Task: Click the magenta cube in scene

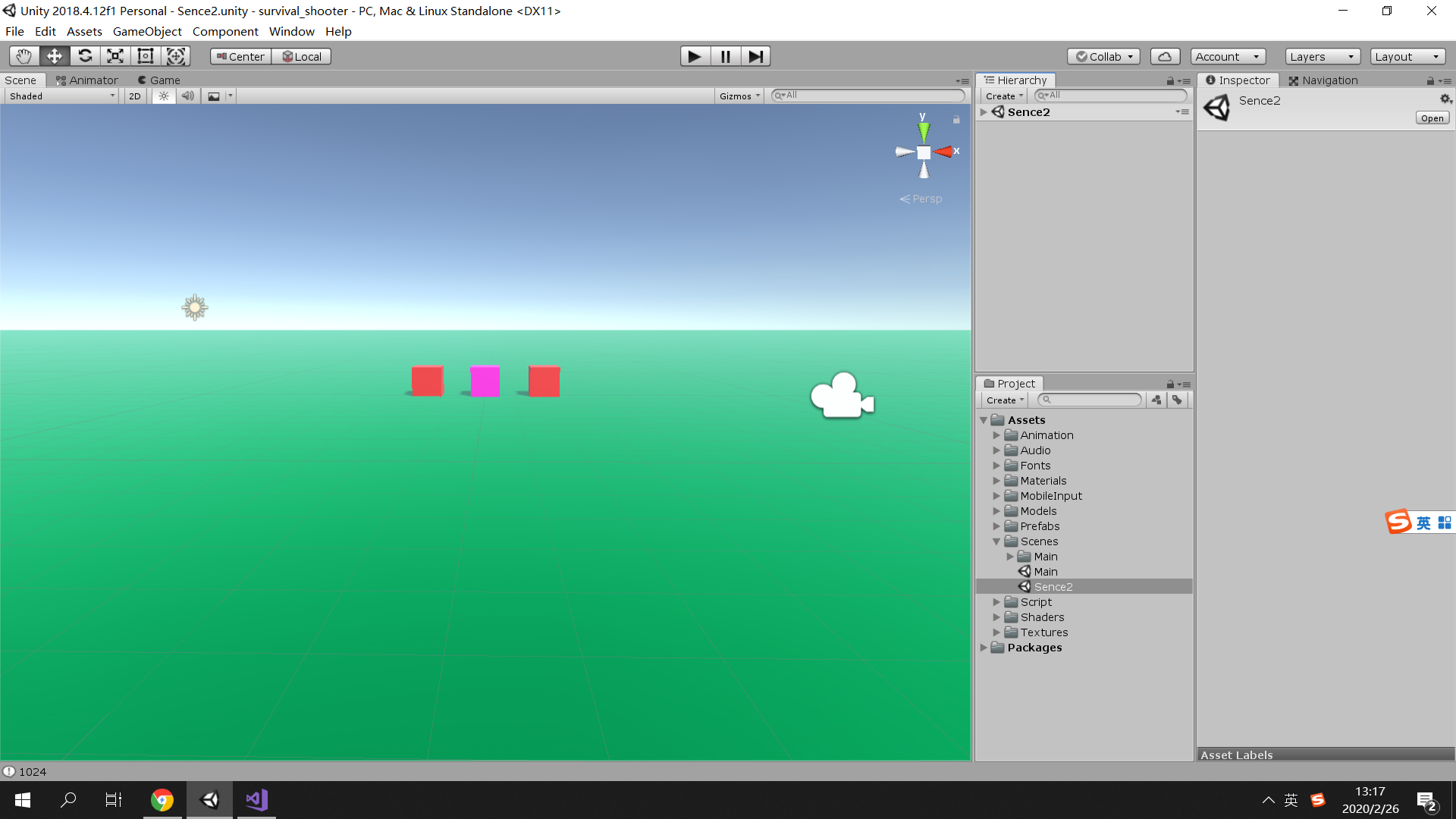Action: click(x=485, y=381)
